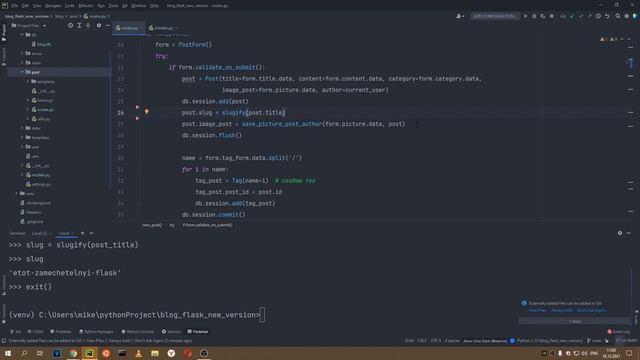Screen dimensions: 640x360
Task: Open Git Show History clock icon
Action: (x=598, y=16)
